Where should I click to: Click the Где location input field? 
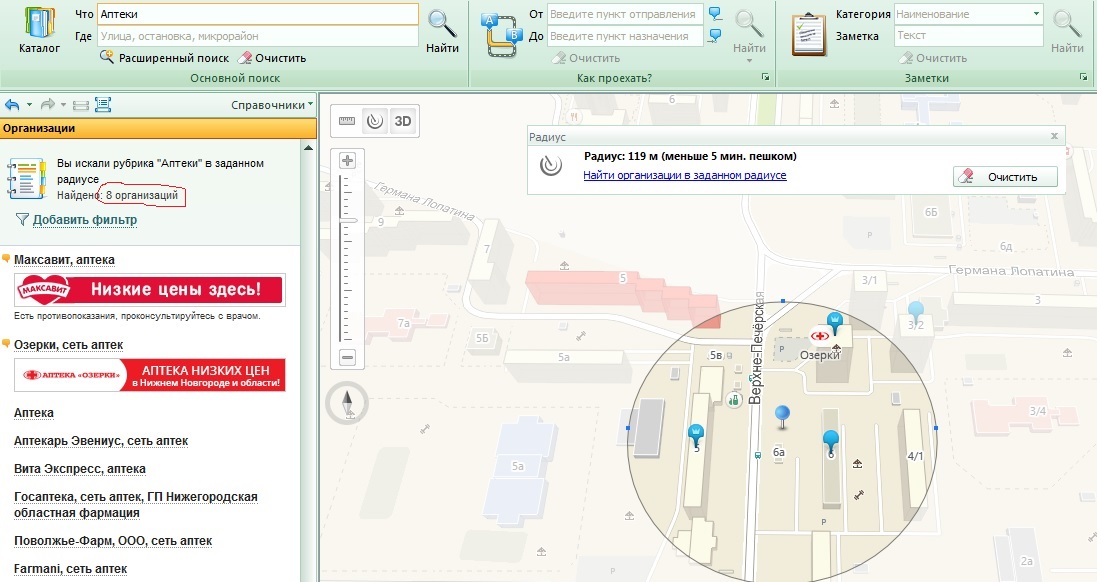point(257,36)
